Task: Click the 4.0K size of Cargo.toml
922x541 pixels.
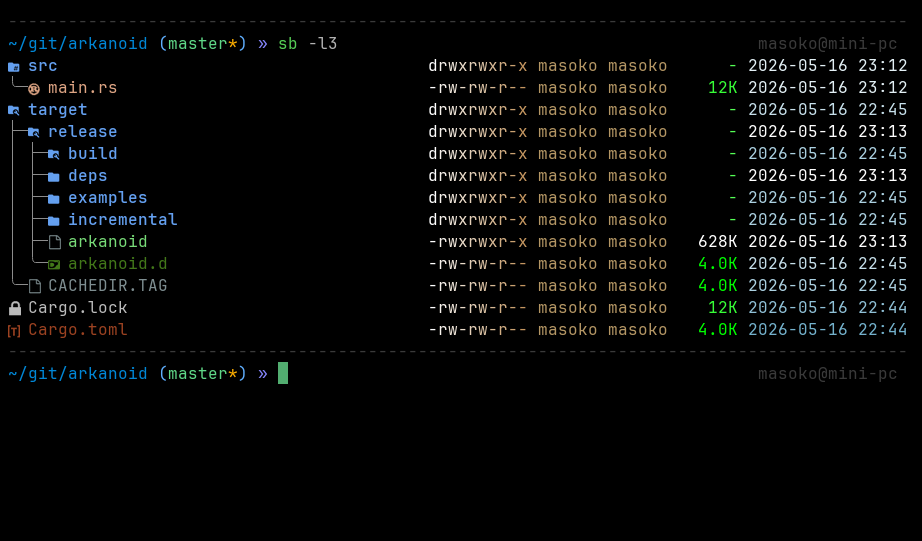Action: [x=717, y=329]
